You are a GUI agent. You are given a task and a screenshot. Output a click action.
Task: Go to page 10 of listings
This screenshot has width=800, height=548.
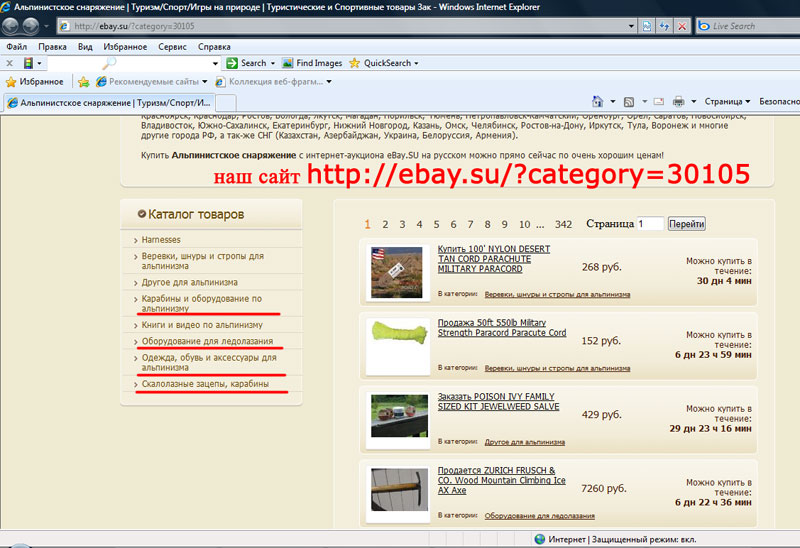(524, 225)
